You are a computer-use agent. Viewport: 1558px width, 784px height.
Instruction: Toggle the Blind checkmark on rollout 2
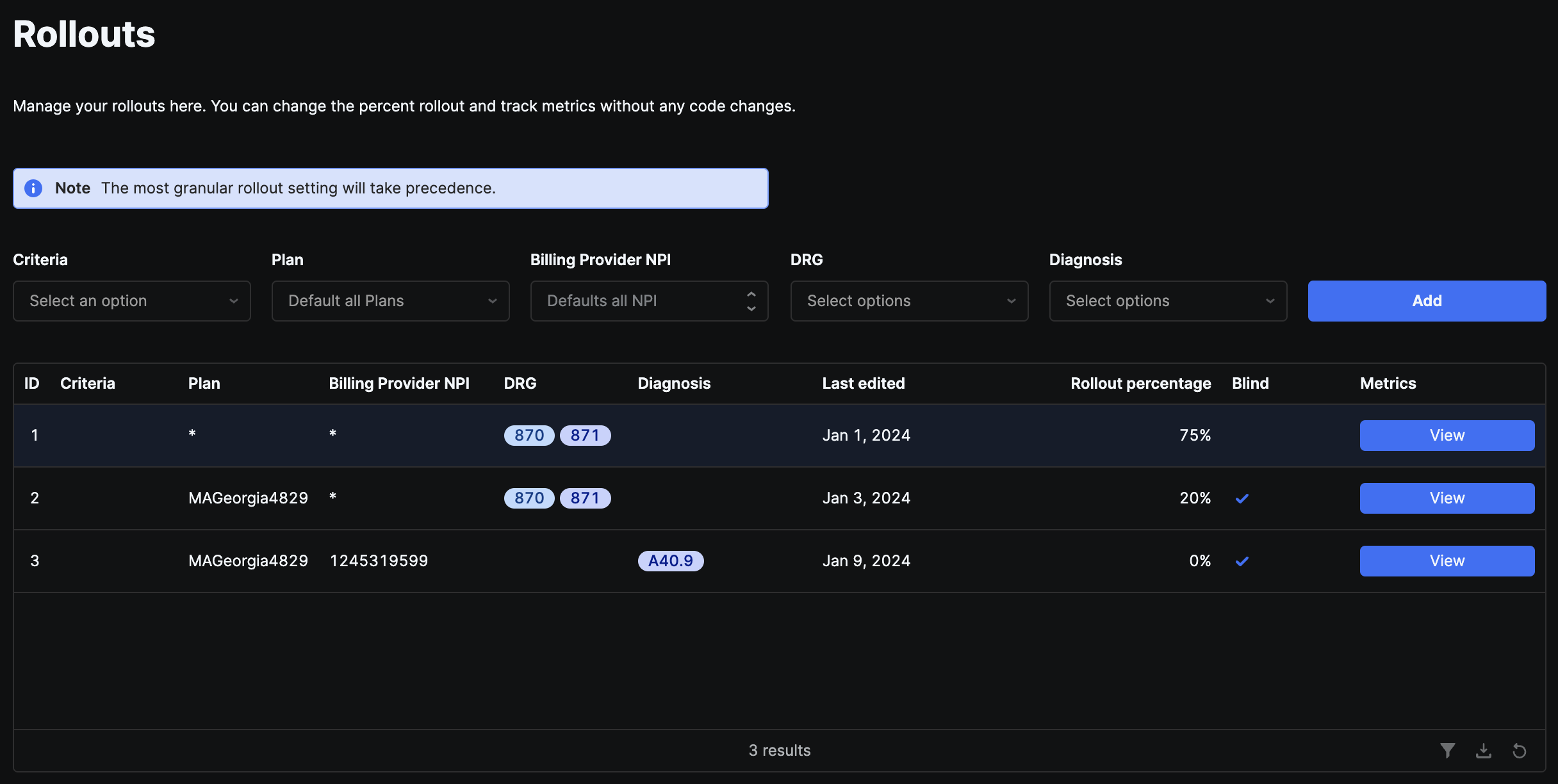pos(1242,498)
